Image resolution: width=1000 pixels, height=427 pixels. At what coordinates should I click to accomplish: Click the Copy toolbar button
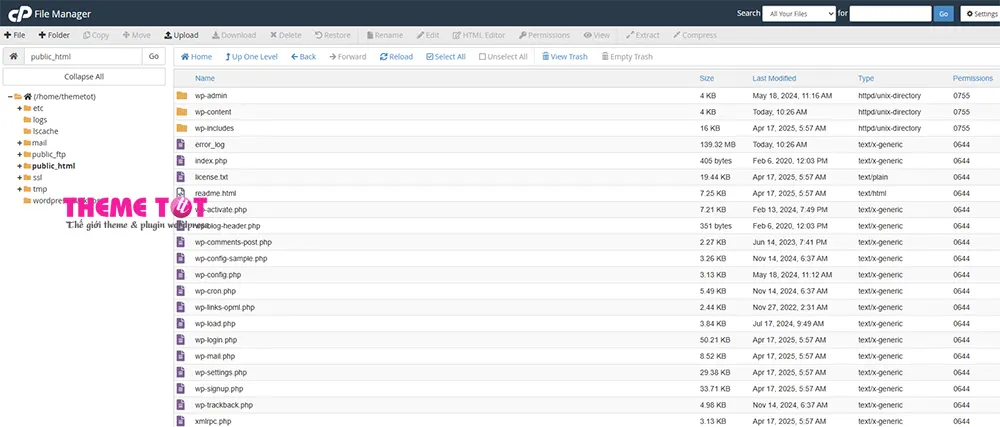96,35
